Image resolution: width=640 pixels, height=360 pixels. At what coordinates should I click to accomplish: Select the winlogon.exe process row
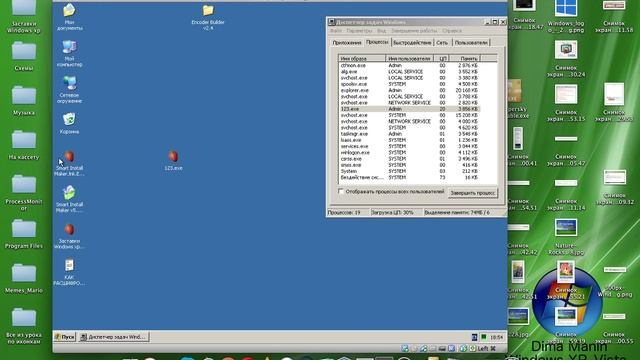tap(409, 153)
